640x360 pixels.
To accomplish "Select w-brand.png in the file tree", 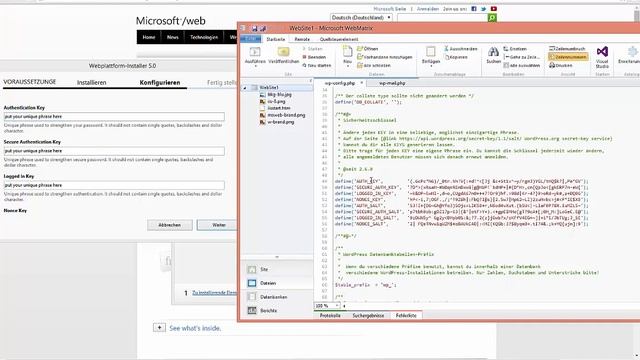I will coord(280,122).
